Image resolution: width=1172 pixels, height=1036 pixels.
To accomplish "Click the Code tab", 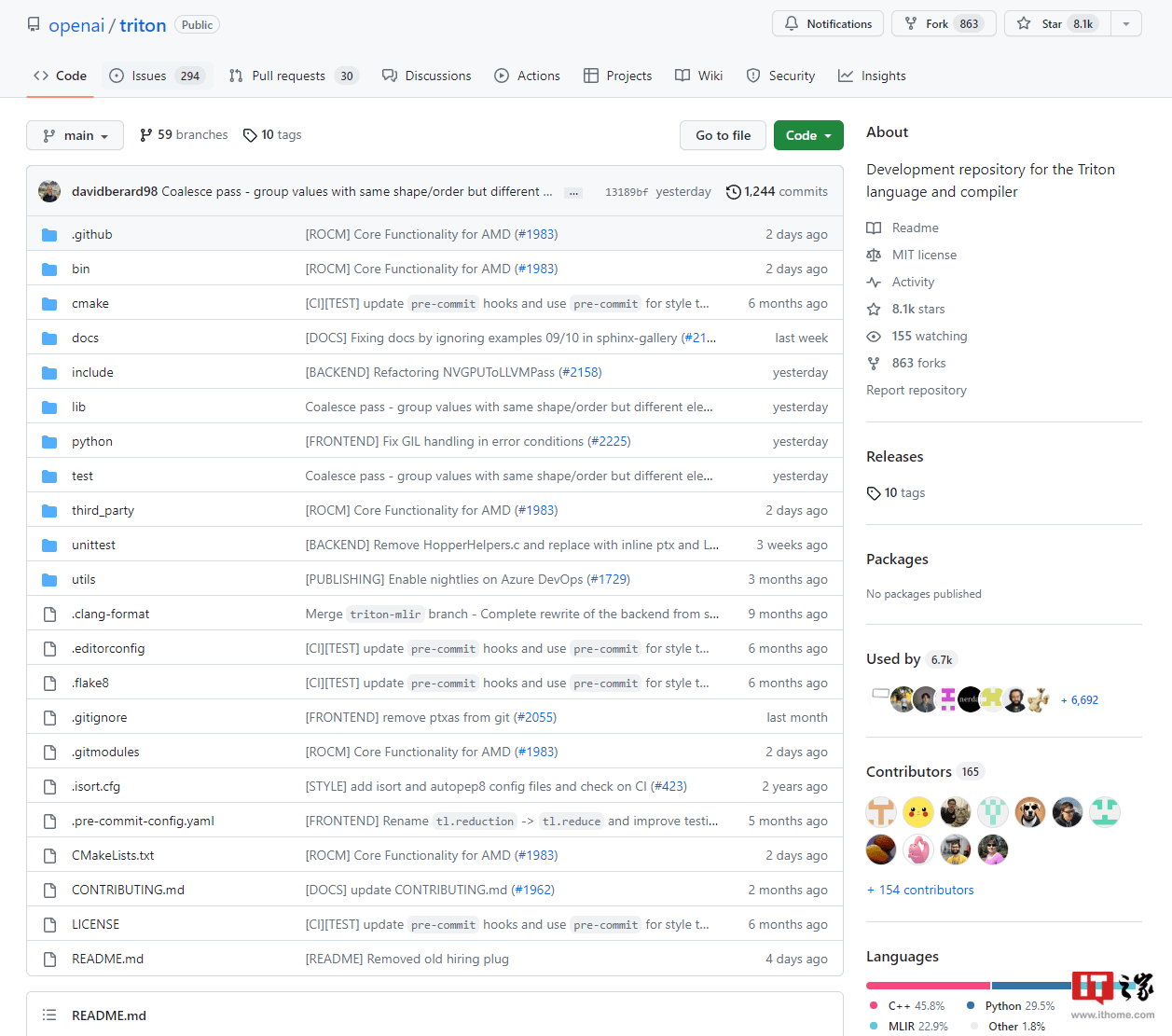I will 60,76.
